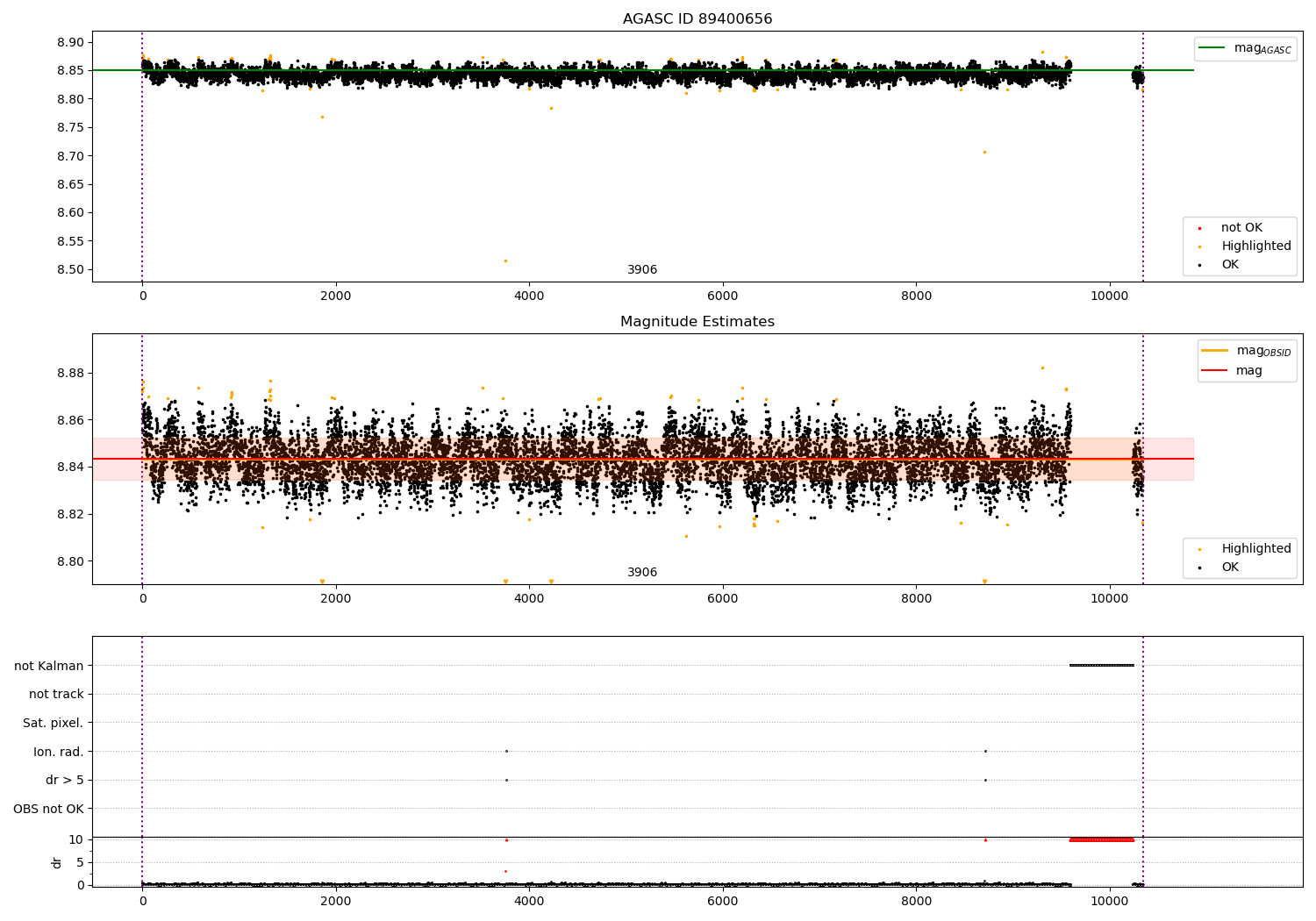Click the 5 tick label on the dr axis

click(x=80, y=863)
